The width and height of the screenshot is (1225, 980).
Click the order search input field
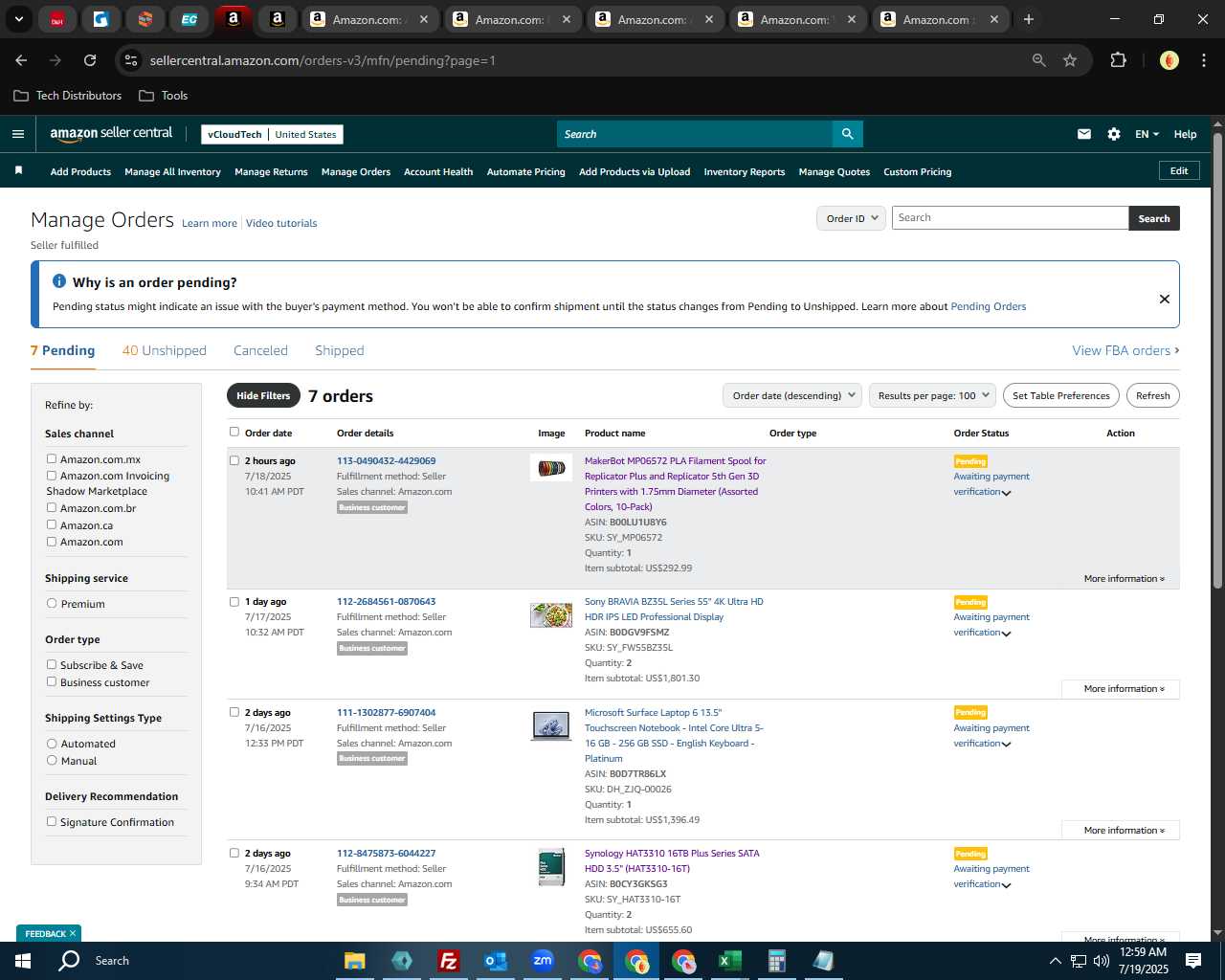(x=1010, y=218)
